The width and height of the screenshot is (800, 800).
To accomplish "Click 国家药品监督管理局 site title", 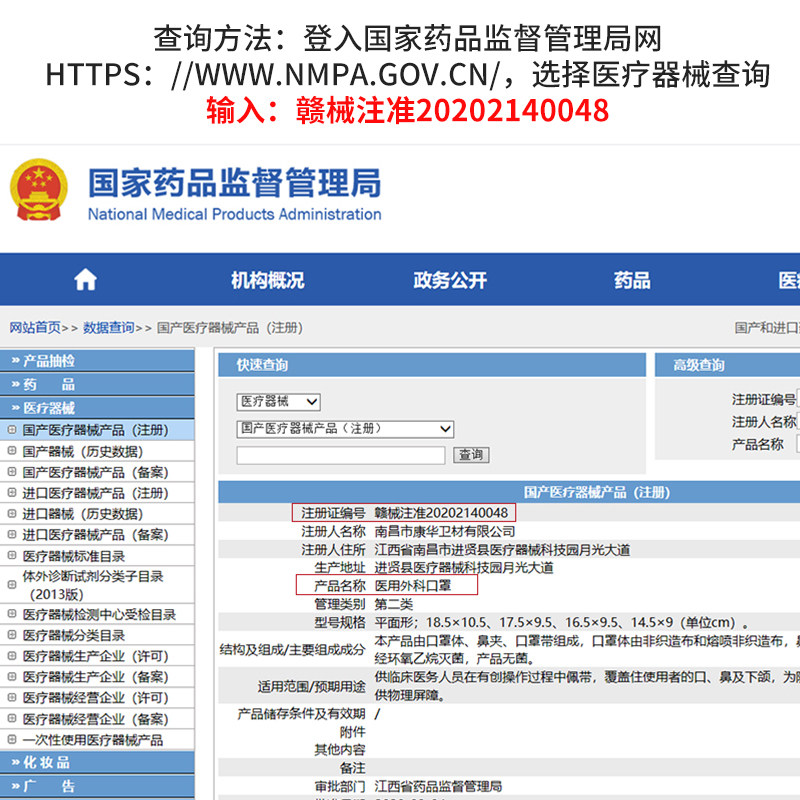I will point(235,183).
